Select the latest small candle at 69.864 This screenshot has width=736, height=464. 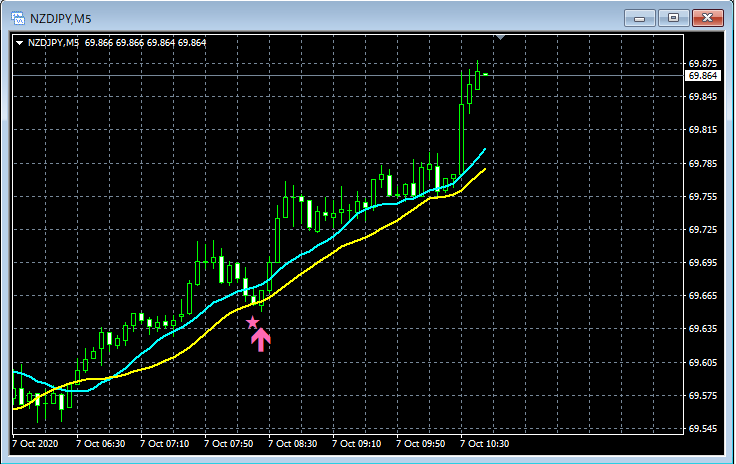coord(485,74)
